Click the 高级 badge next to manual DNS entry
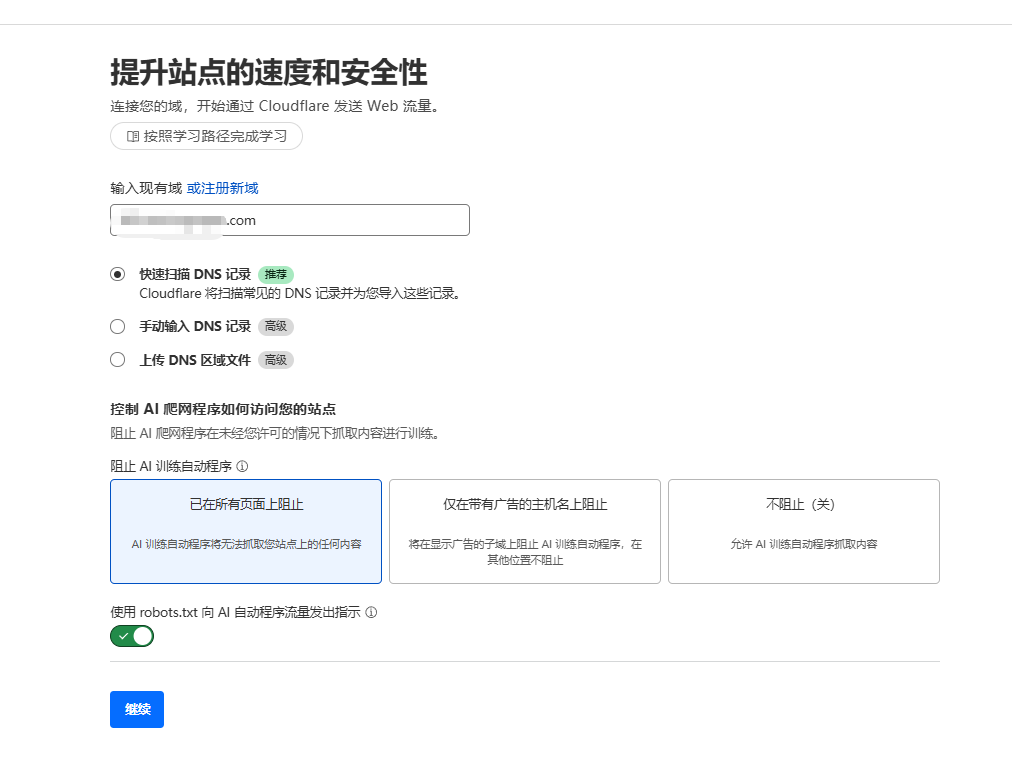This screenshot has height=773, width=1012. pos(275,326)
